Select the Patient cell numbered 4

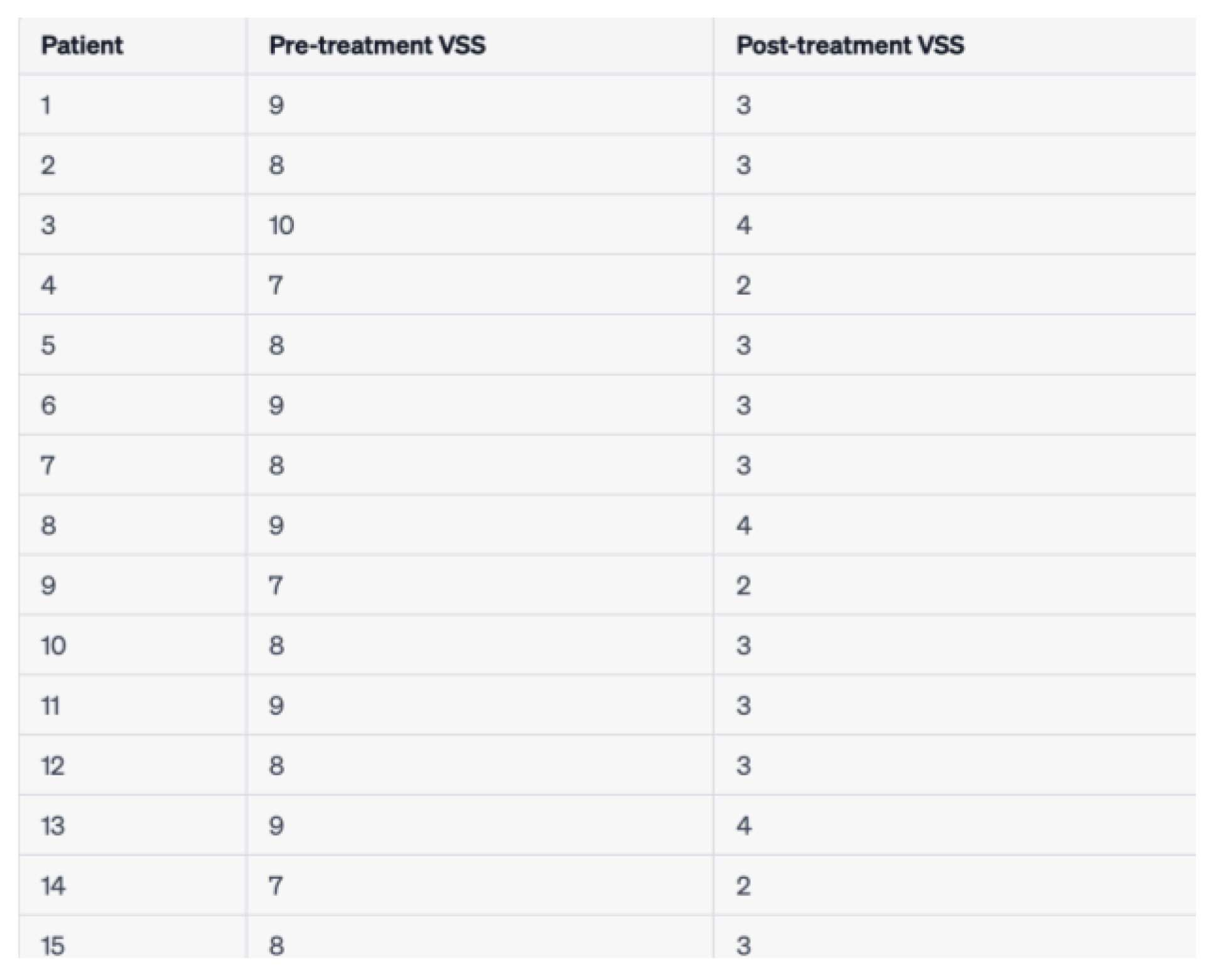click(48, 285)
